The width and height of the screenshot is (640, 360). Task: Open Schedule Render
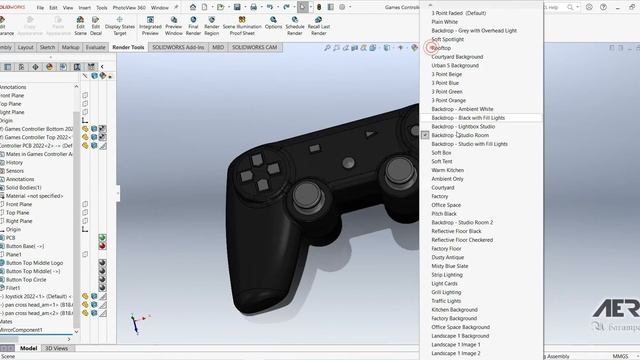(294, 26)
